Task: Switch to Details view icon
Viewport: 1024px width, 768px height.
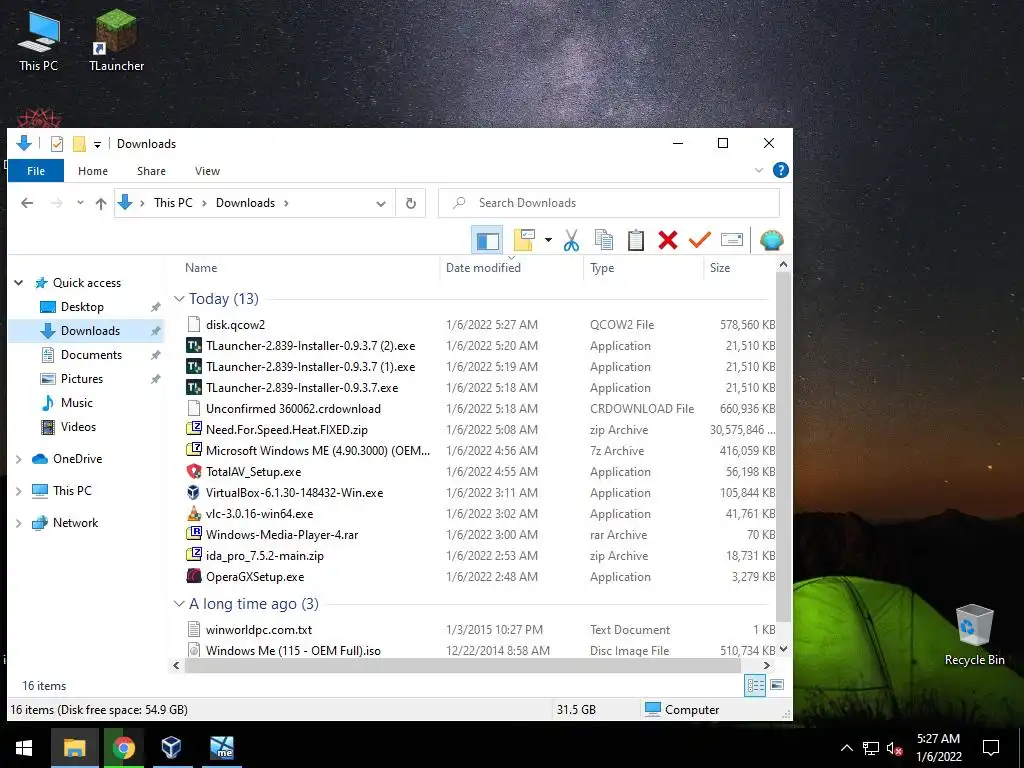Action: 755,685
